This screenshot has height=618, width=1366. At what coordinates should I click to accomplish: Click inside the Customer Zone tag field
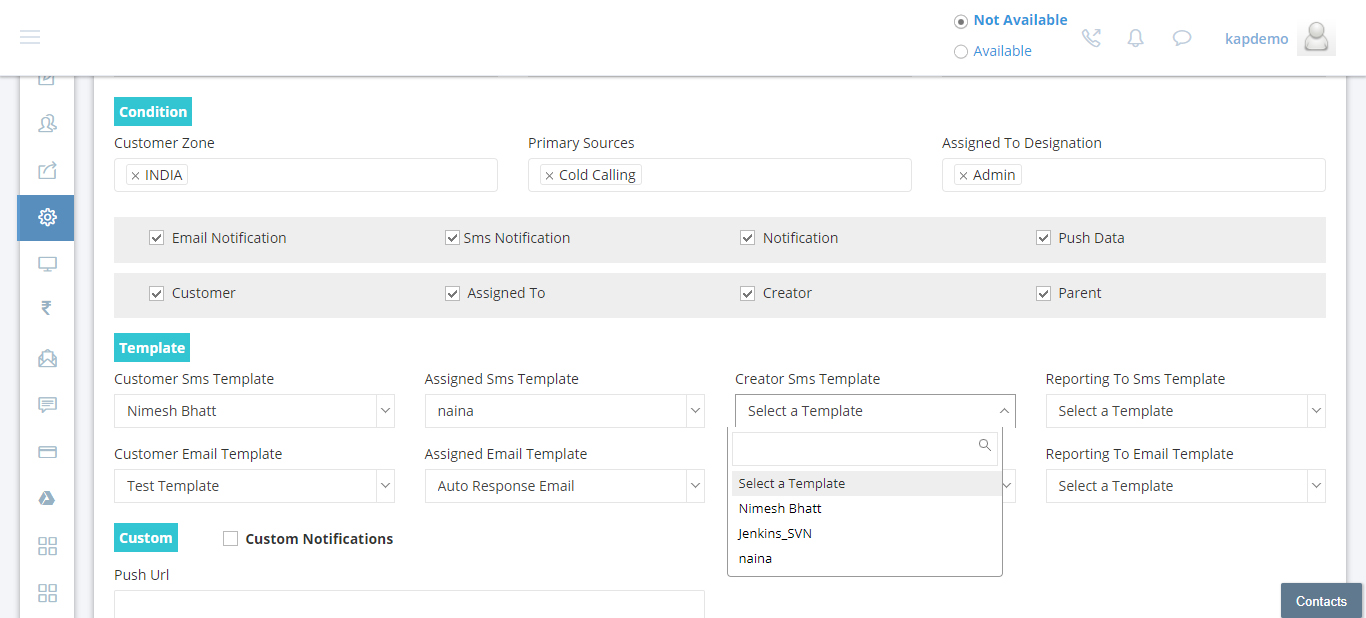[x=306, y=175]
